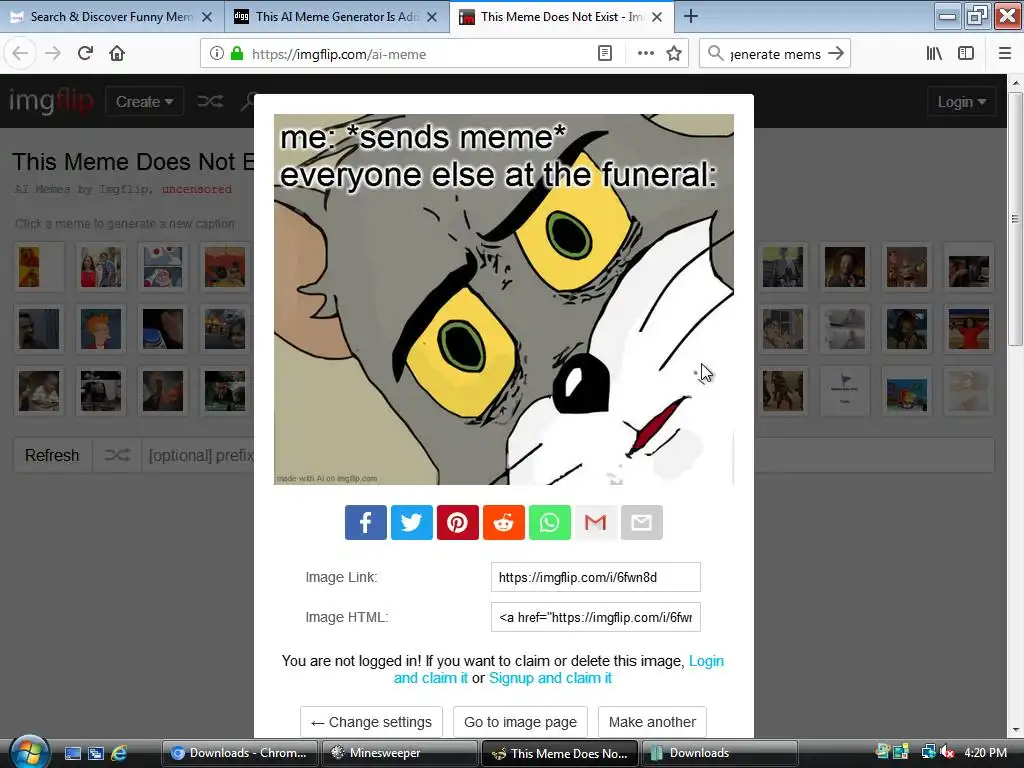Select Image HTML code field

click(596, 616)
